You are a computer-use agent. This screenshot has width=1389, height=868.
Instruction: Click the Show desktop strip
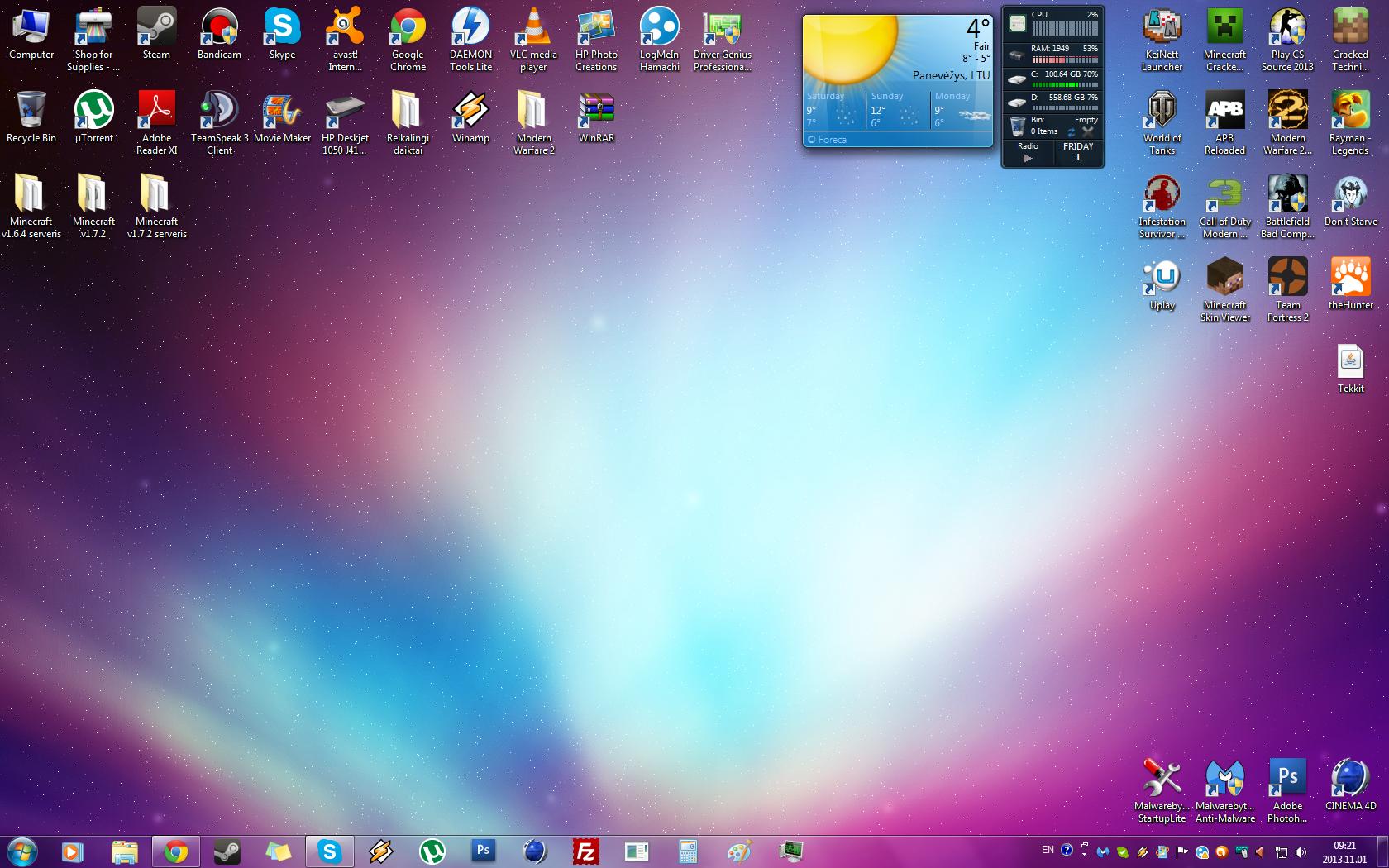(1382, 851)
